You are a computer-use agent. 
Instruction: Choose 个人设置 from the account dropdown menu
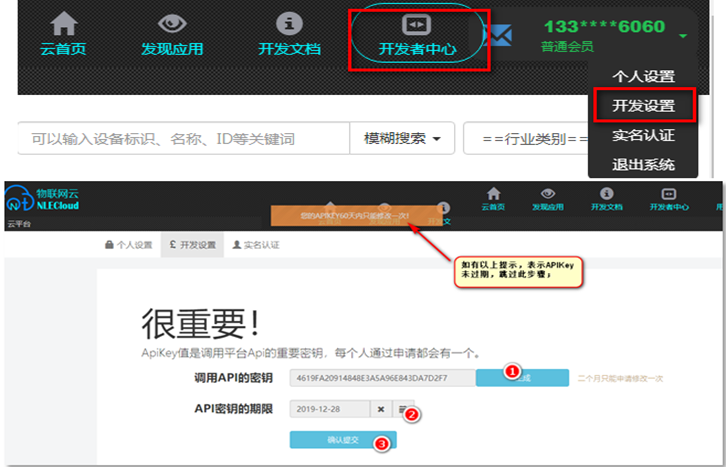pos(643,76)
